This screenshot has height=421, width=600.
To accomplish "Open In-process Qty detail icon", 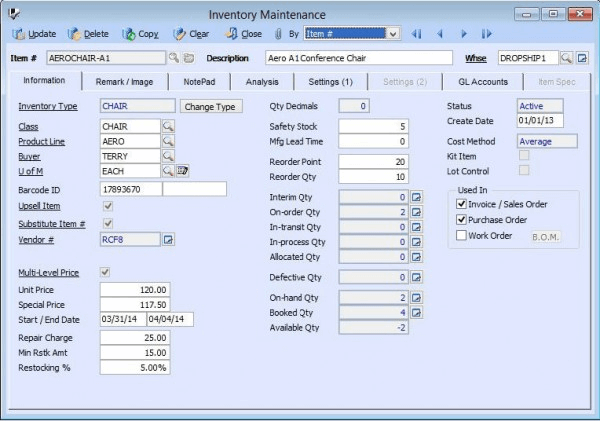I will point(416,242).
